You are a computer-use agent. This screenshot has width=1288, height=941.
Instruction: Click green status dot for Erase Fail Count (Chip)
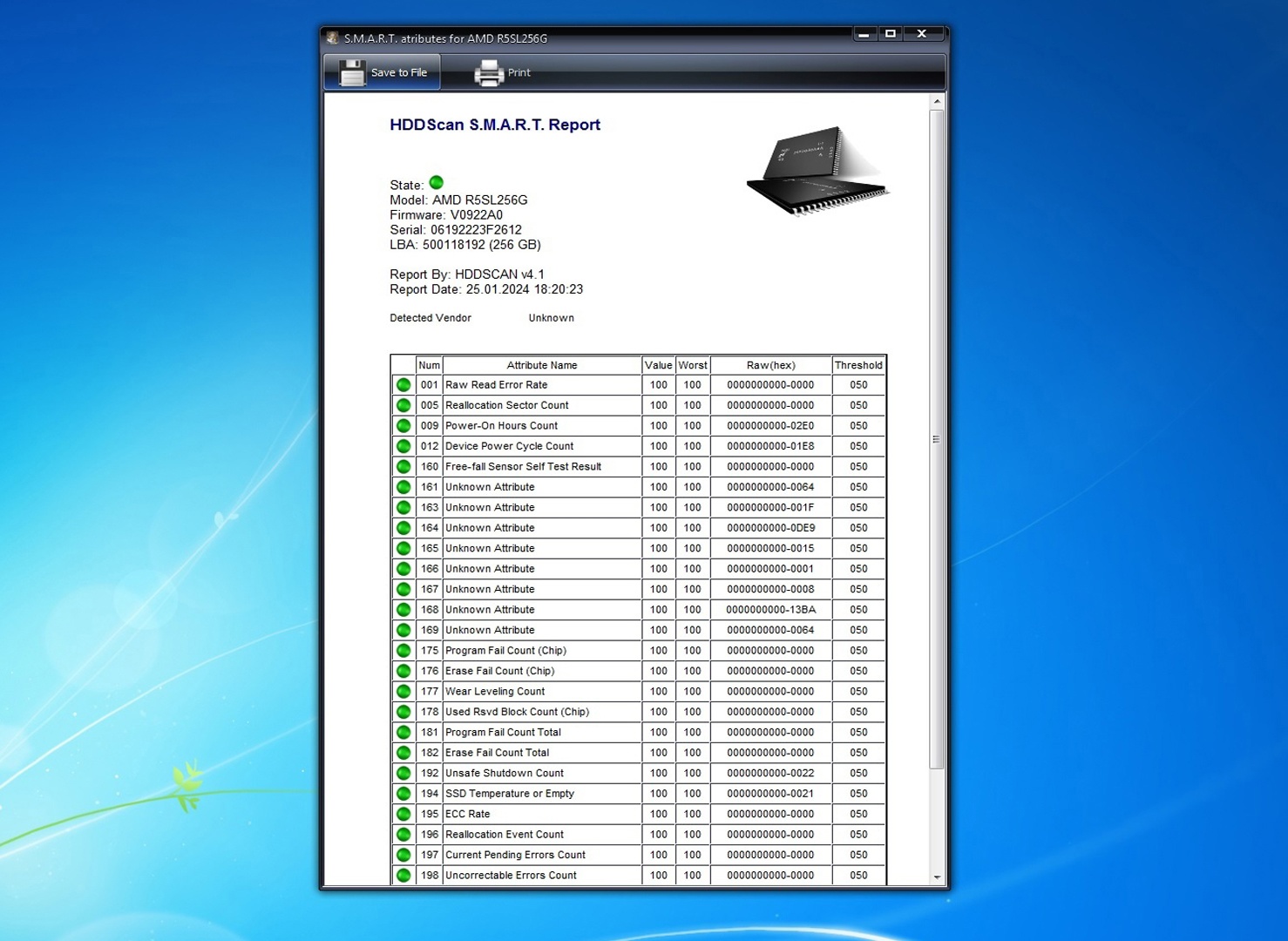[403, 671]
